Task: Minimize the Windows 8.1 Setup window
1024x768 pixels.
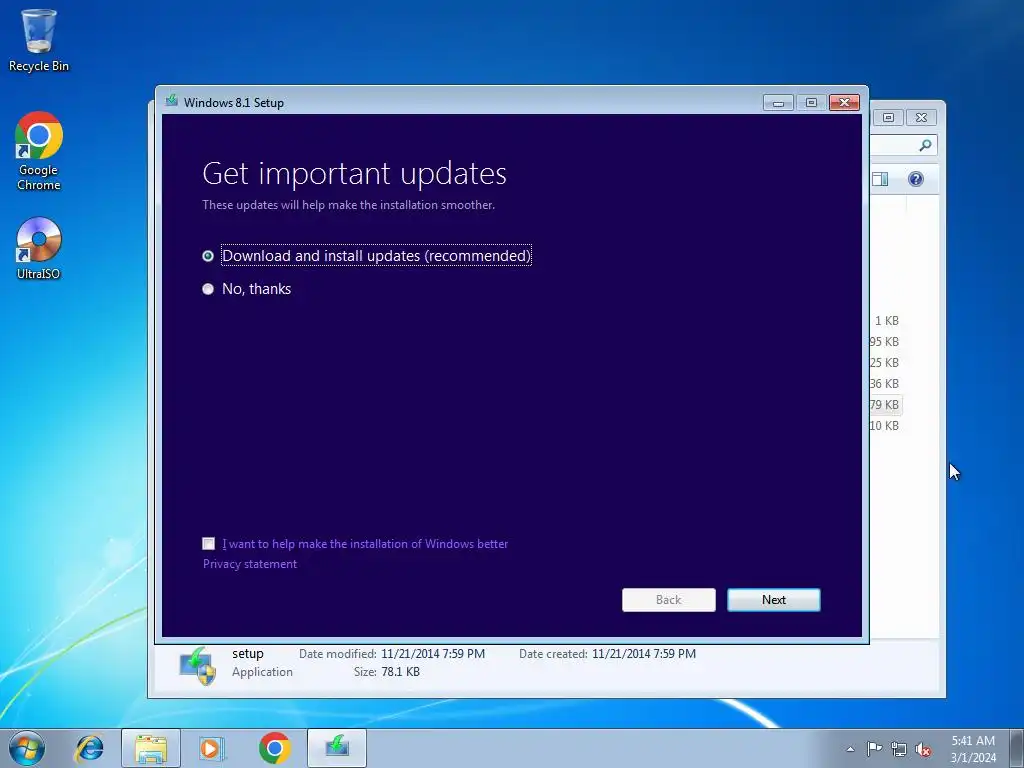Action: [778, 103]
